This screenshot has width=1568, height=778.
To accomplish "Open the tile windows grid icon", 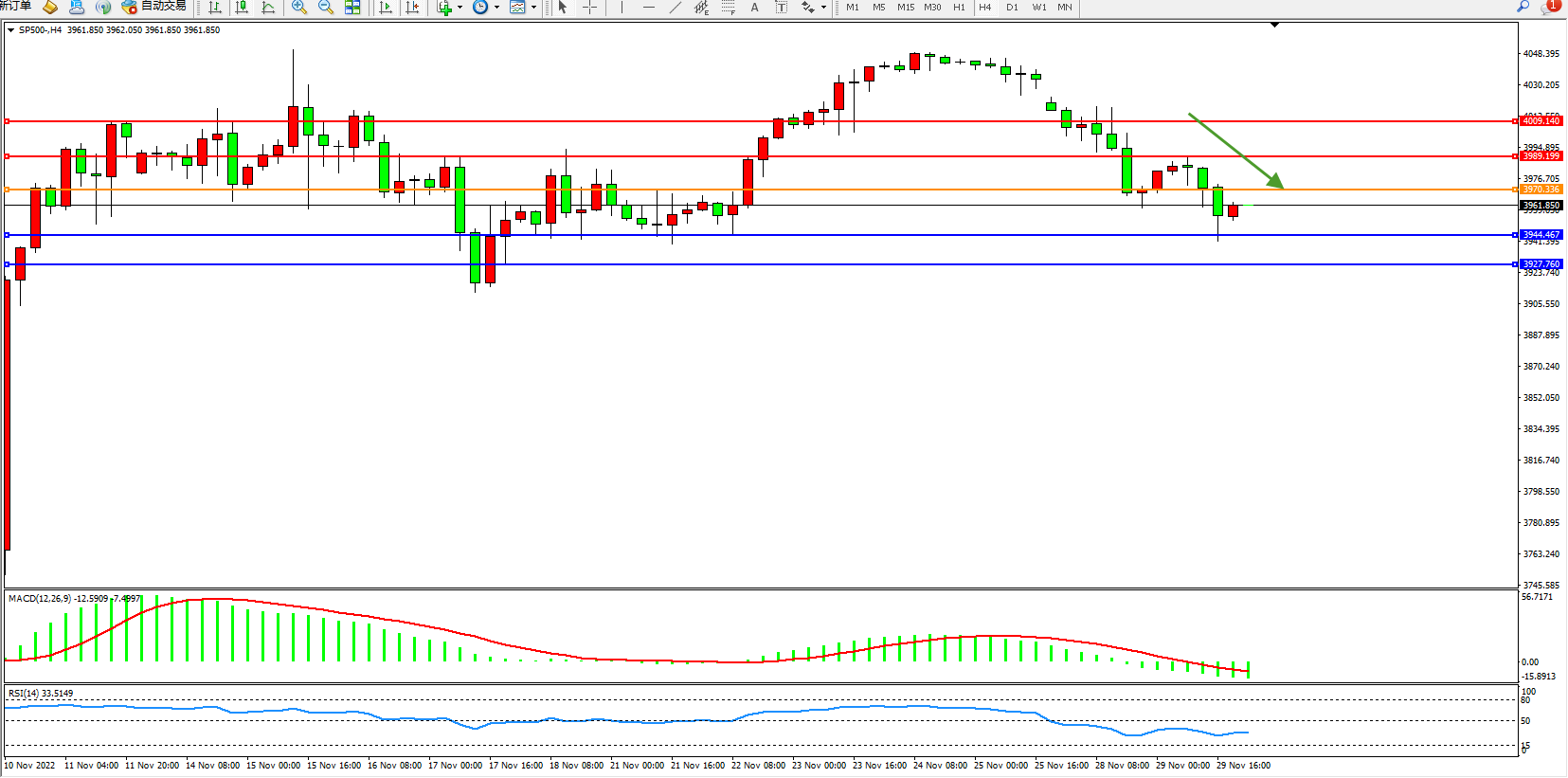I will tap(352, 8).
